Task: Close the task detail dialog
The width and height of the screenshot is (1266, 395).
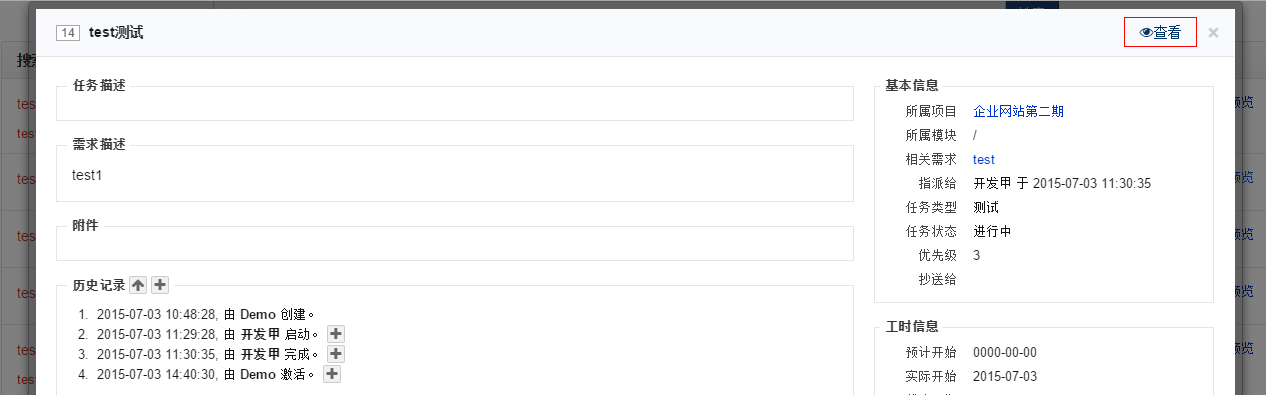Action: point(1213,33)
